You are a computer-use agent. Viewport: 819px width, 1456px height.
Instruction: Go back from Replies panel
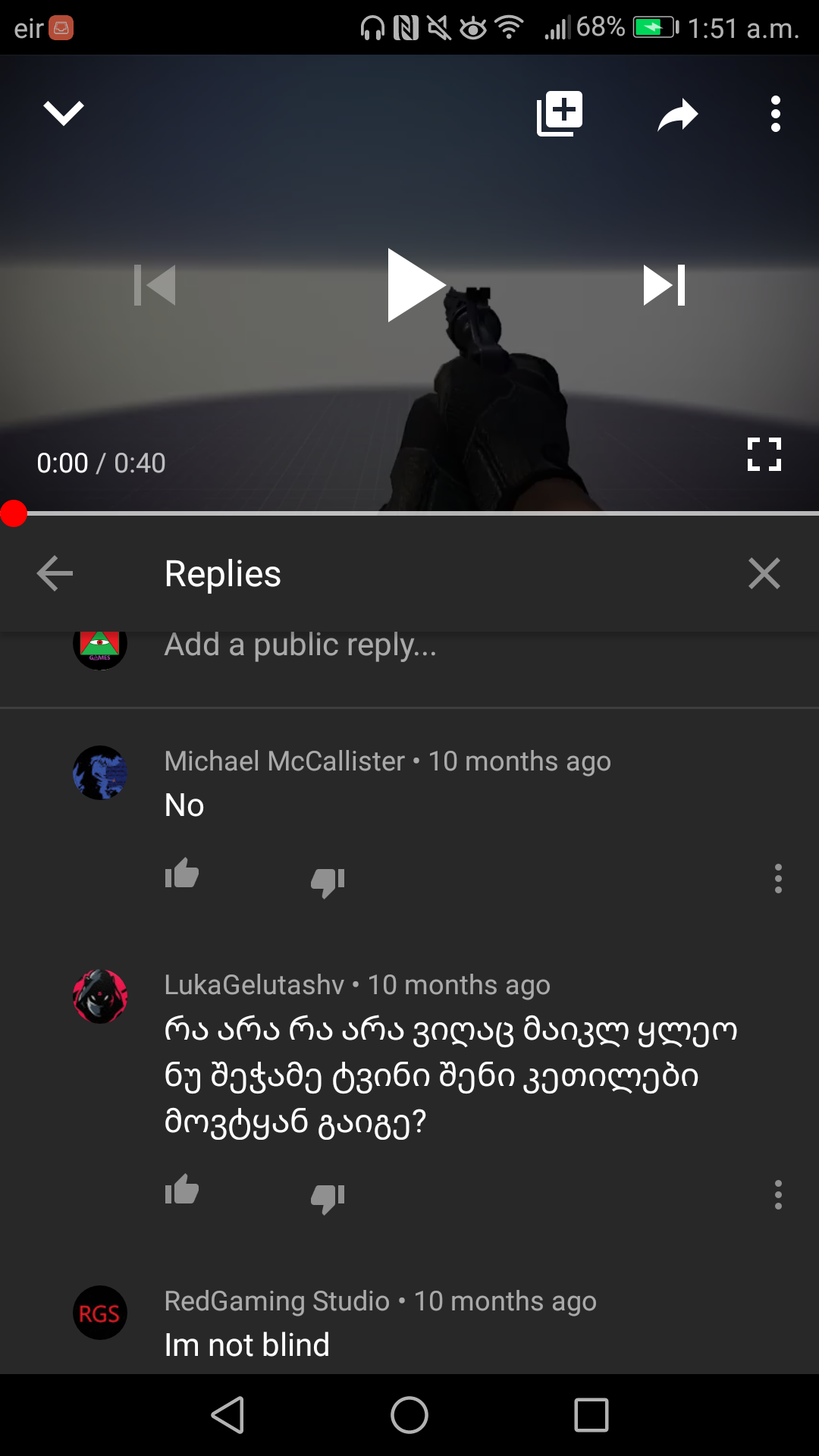click(55, 573)
